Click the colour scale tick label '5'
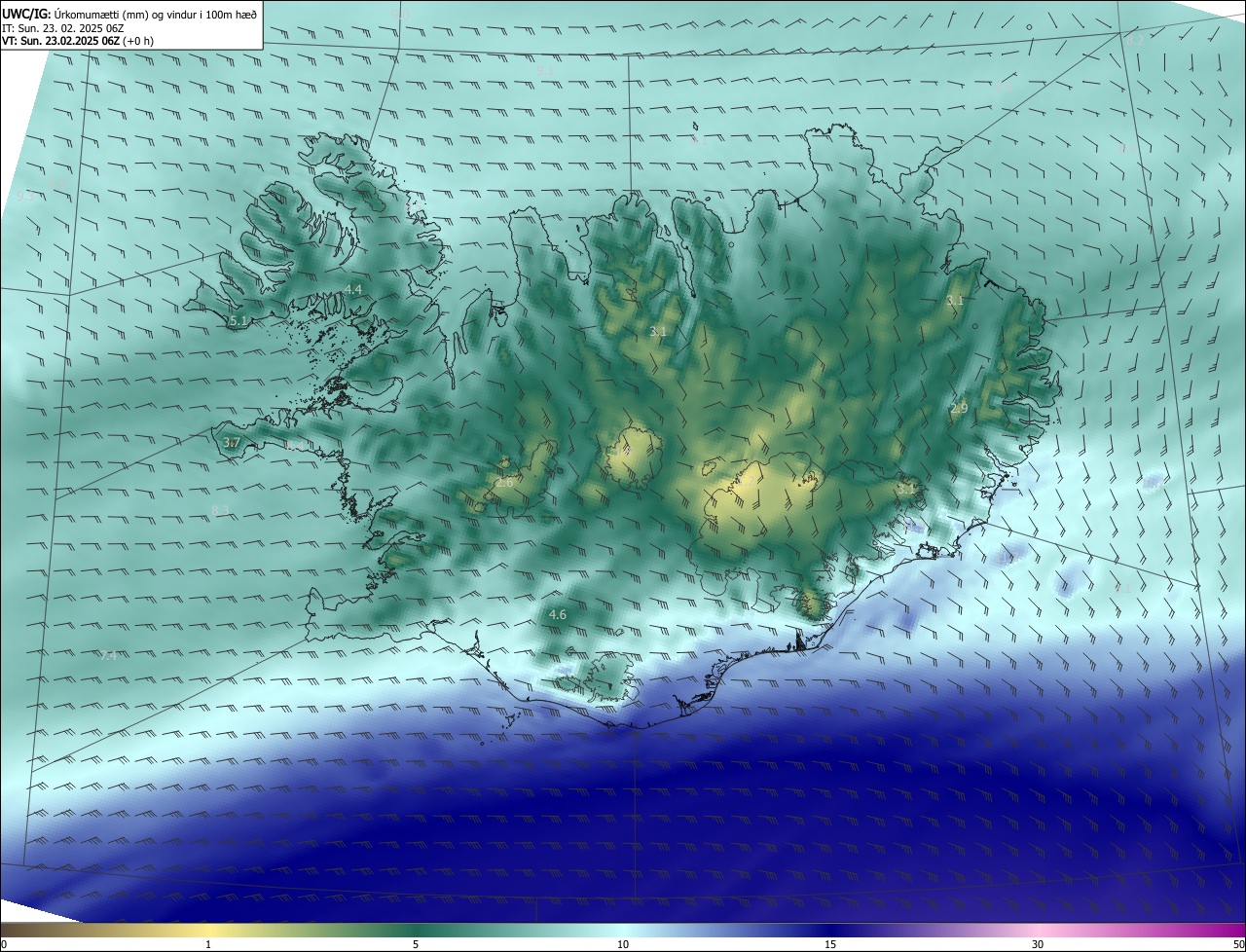Image resolution: width=1246 pixels, height=952 pixels. pyautogui.click(x=416, y=944)
